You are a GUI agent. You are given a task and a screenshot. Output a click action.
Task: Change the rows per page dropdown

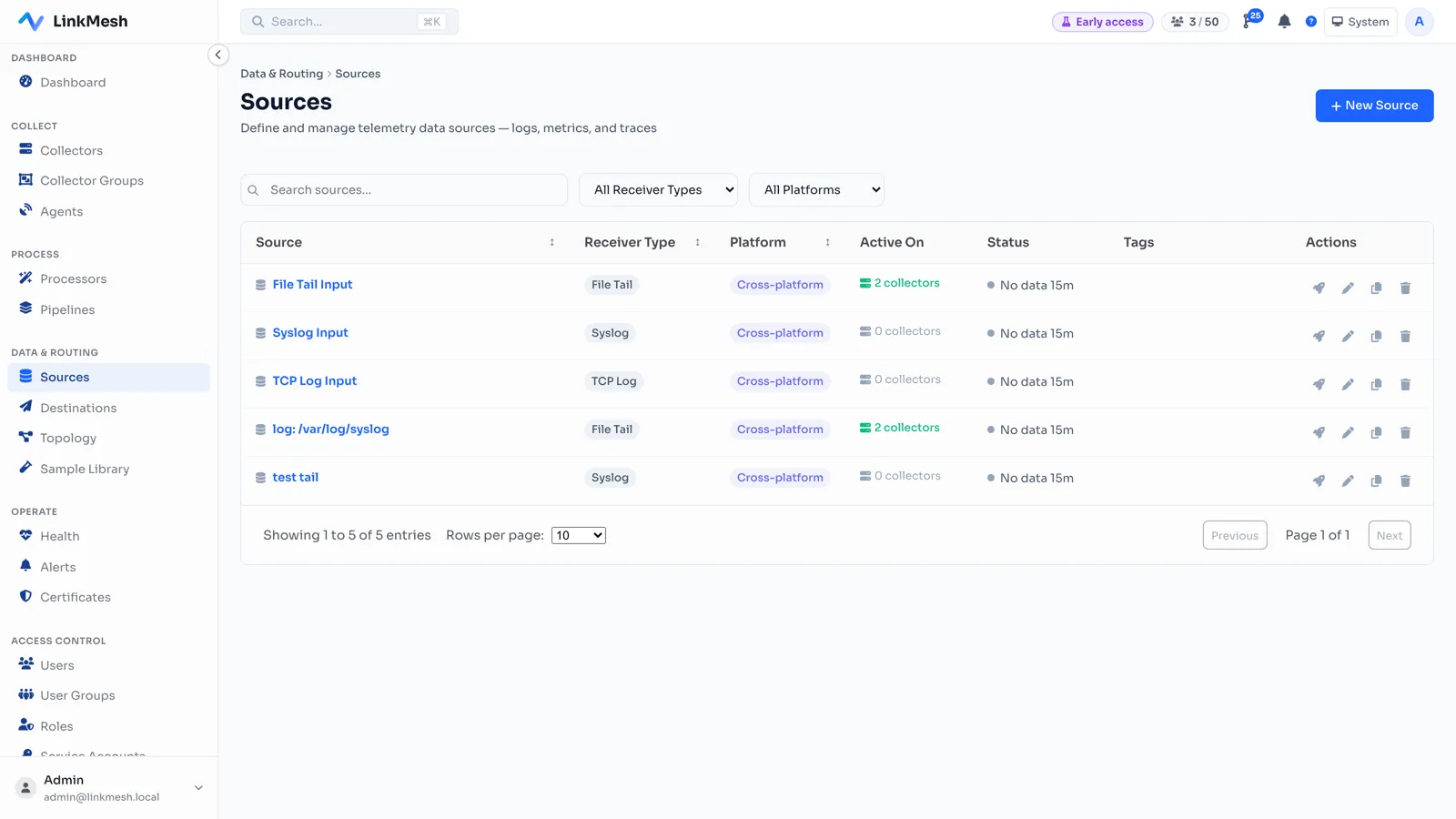pyautogui.click(x=579, y=536)
